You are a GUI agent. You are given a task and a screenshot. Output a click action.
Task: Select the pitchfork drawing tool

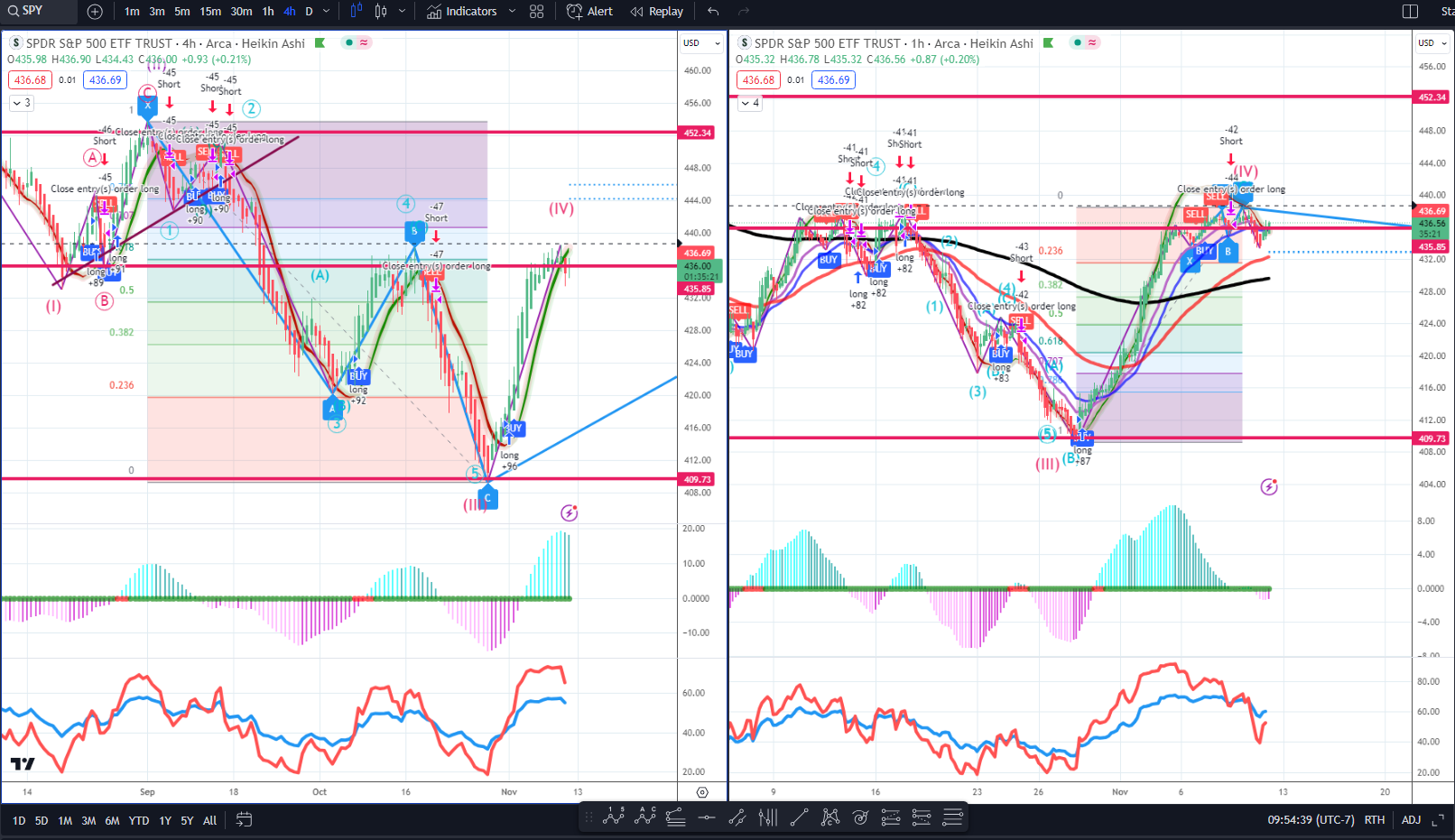768,817
